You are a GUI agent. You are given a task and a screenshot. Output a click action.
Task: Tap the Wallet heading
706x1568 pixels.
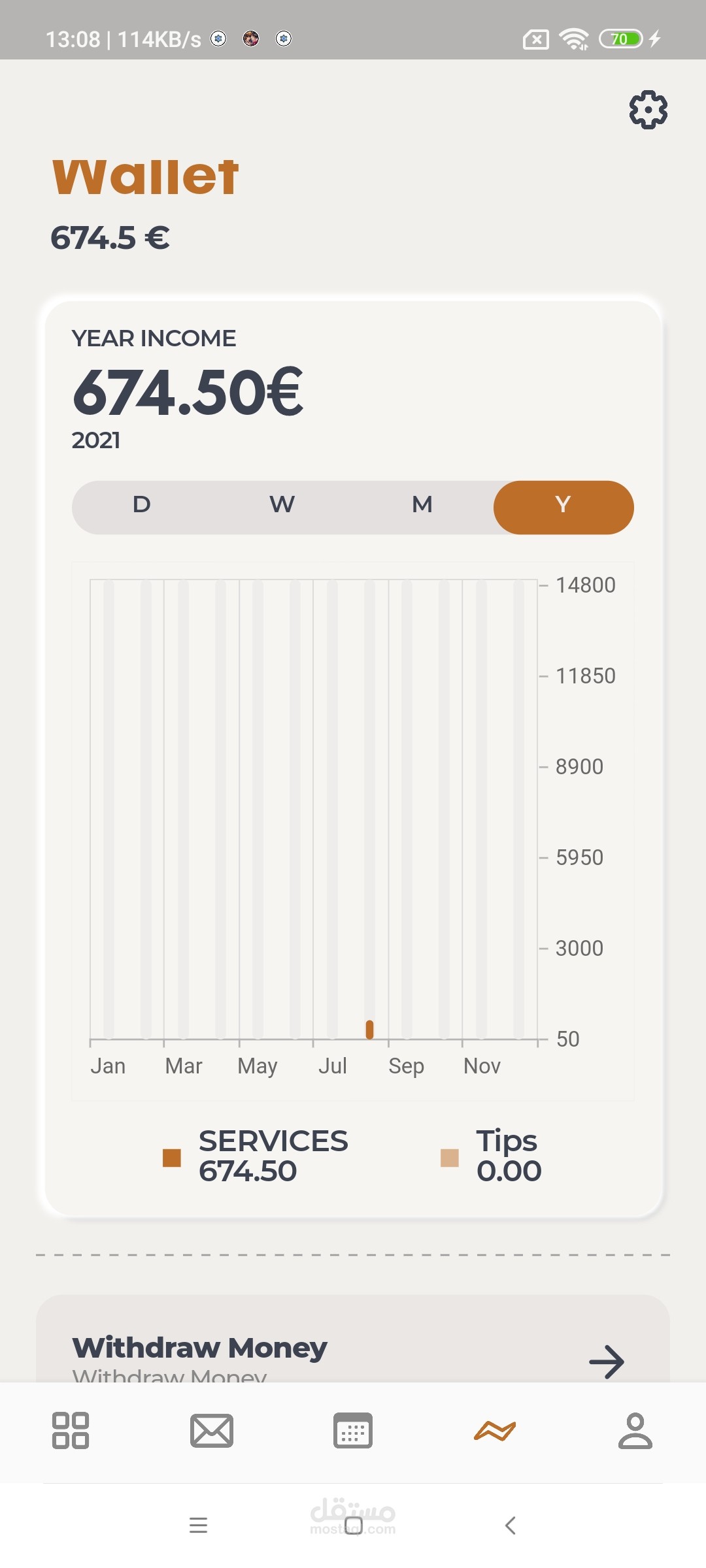pyautogui.click(x=146, y=176)
